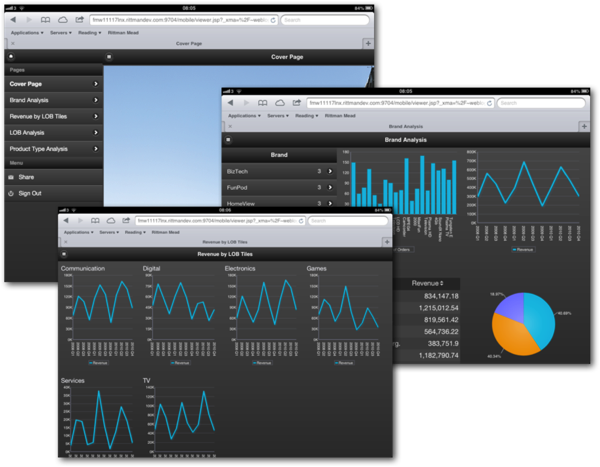Select BizTech brand row

coord(279,171)
